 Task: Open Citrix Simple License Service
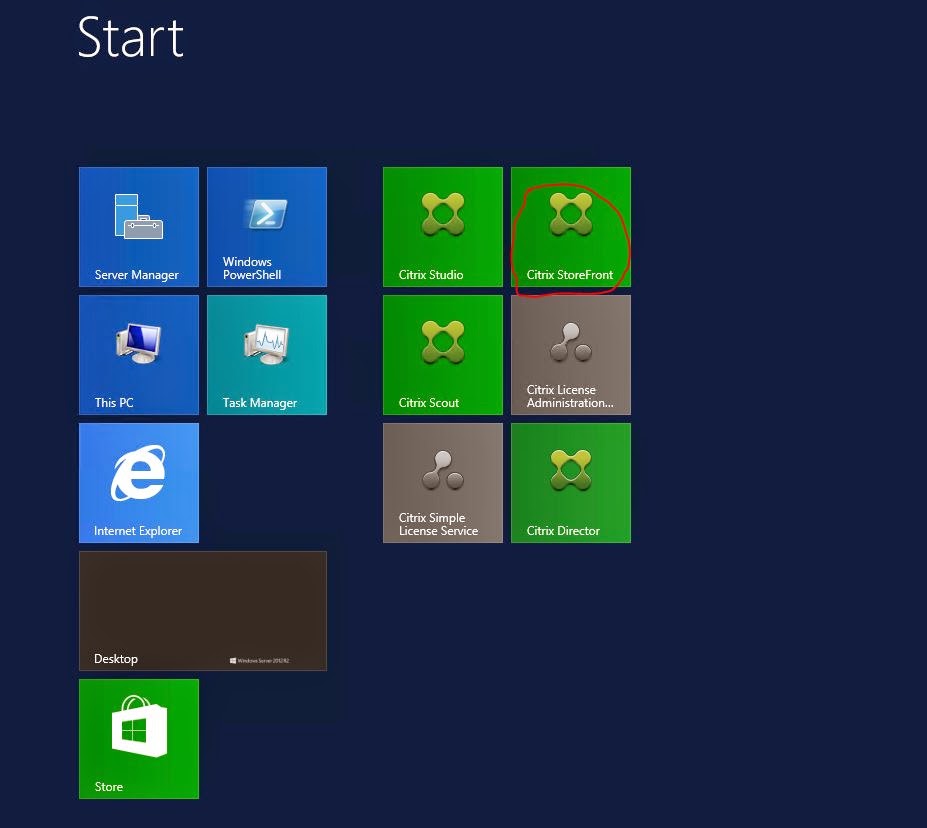(x=442, y=482)
